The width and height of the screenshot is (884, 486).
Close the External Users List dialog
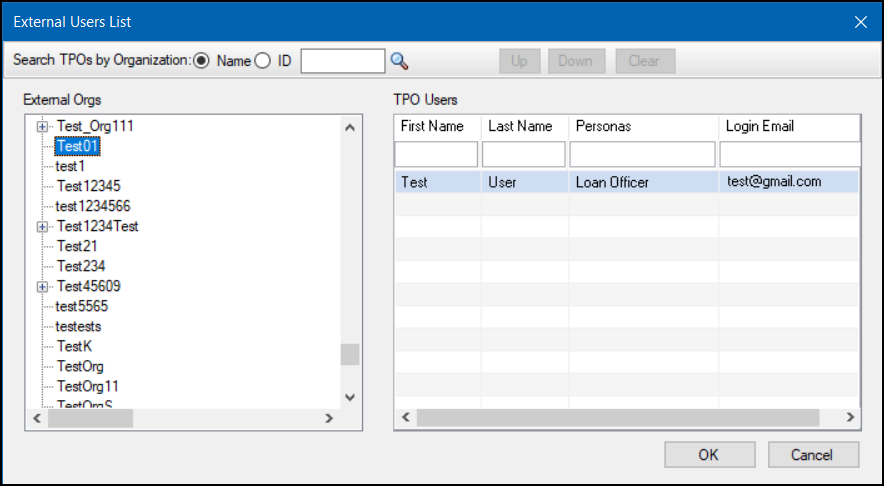(x=859, y=21)
